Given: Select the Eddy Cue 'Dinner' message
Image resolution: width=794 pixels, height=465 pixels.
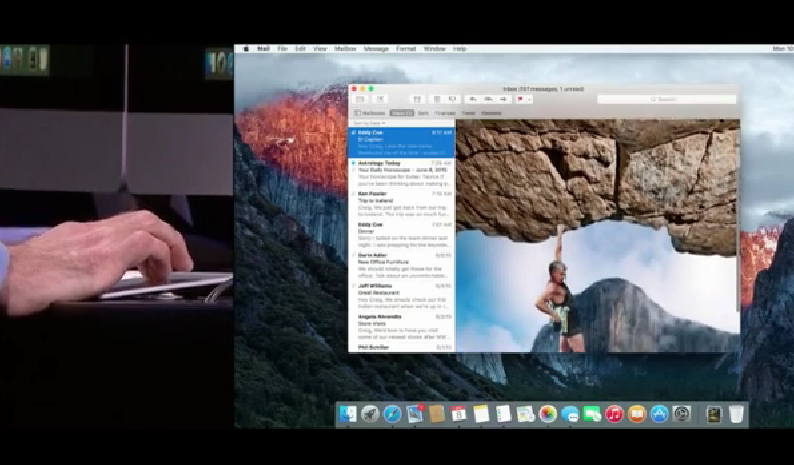Looking at the screenshot, I should [402, 235].
